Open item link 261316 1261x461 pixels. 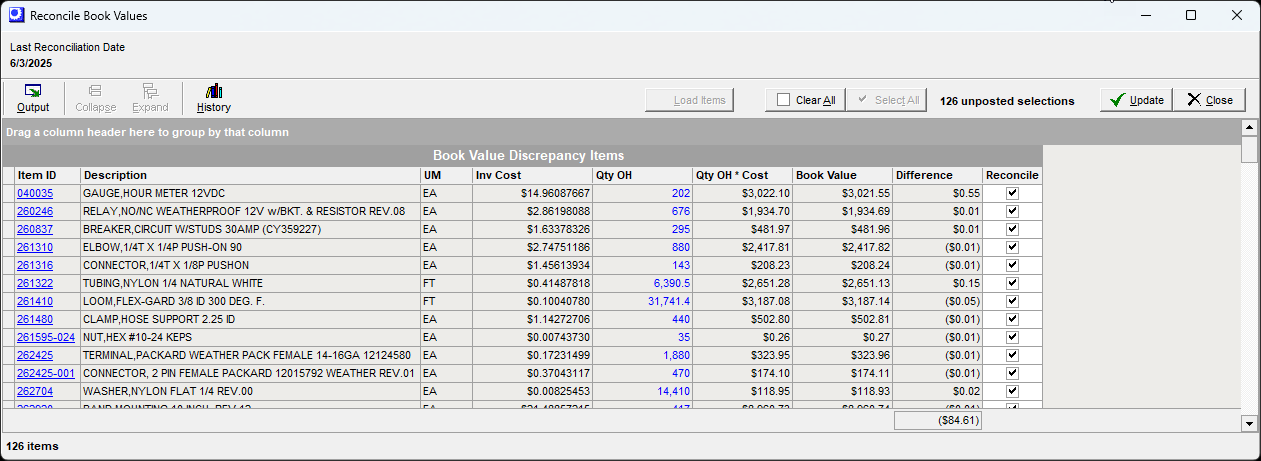(35, 265)
